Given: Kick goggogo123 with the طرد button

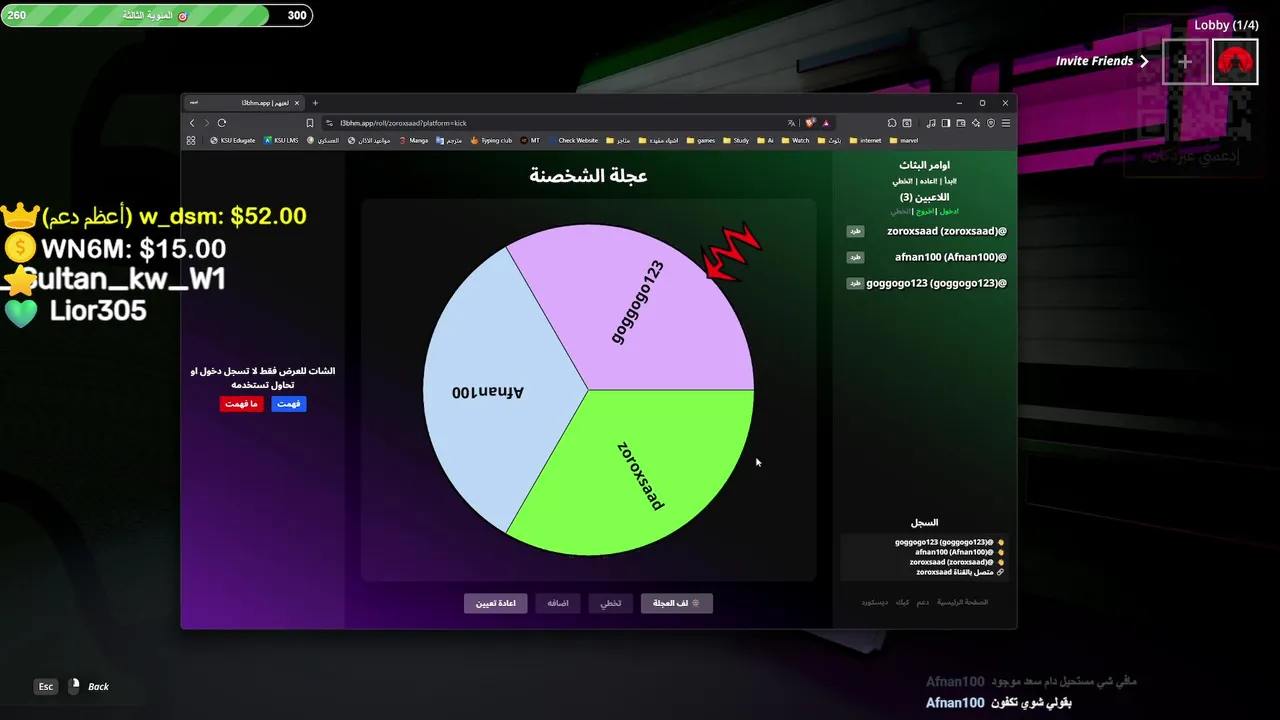Looking at the screenshot, I should (x=855, y=283).
